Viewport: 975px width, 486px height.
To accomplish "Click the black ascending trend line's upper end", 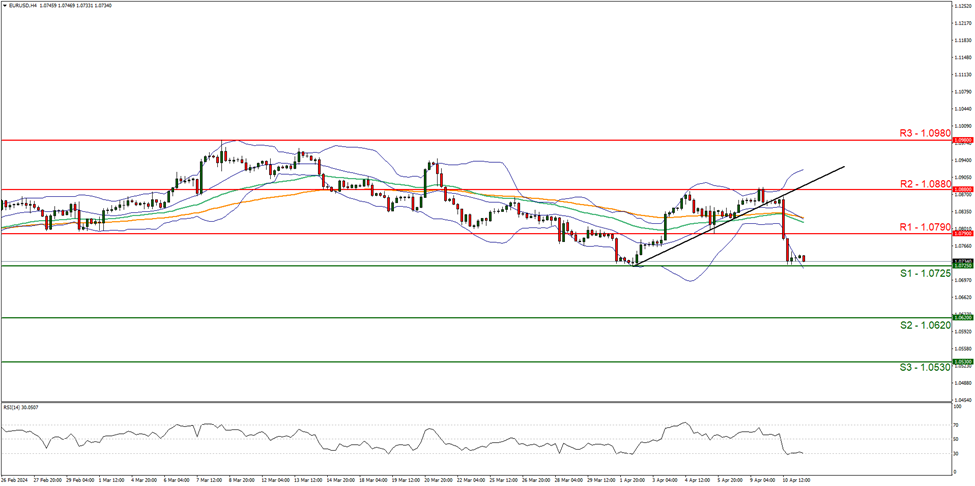I will pyautogui.click(x=843, y=166).
